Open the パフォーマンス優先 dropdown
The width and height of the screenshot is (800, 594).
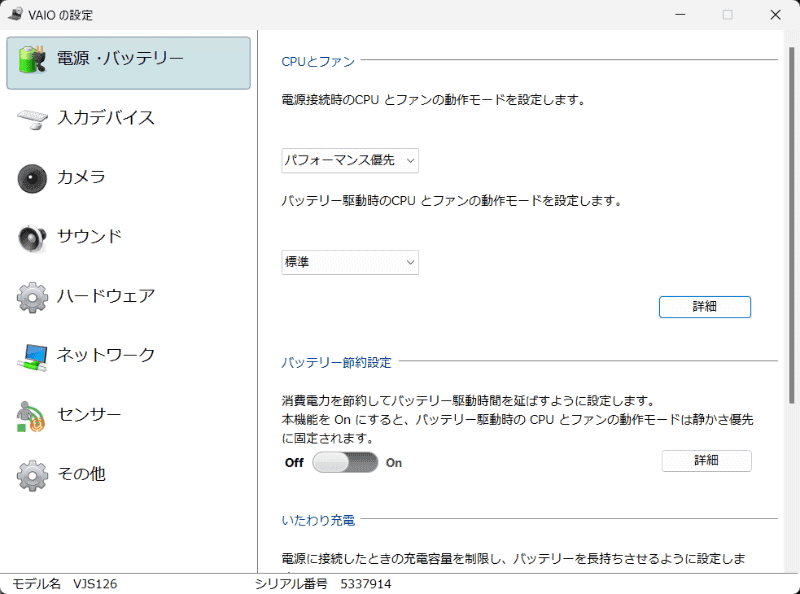pos(349,160)
